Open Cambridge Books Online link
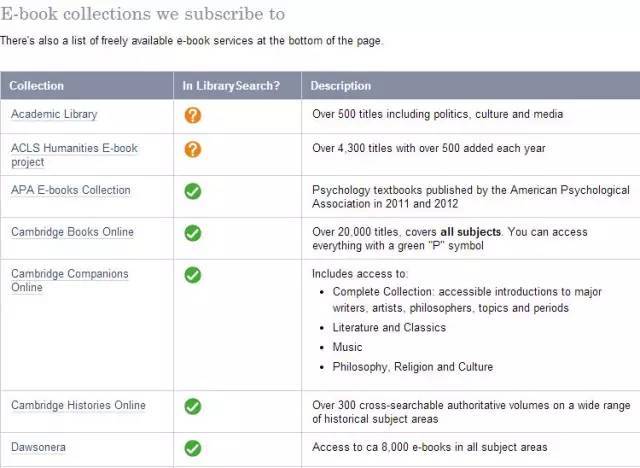The image size is (640, 468). point(72,232)
